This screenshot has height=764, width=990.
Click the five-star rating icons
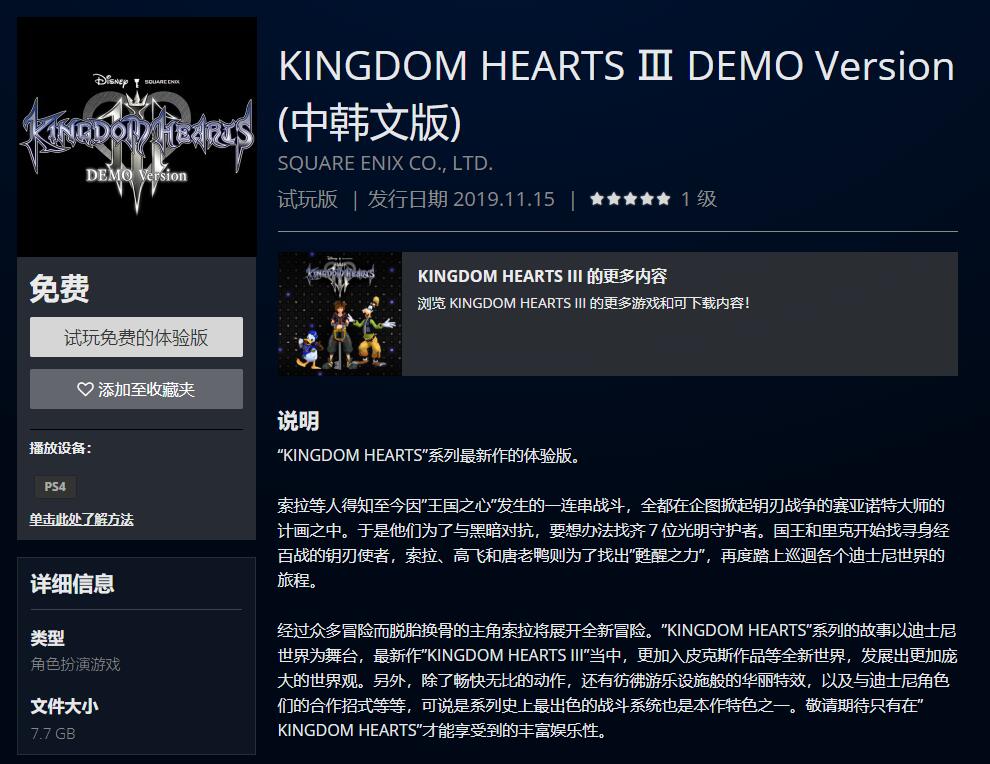[x=629, y=199]
